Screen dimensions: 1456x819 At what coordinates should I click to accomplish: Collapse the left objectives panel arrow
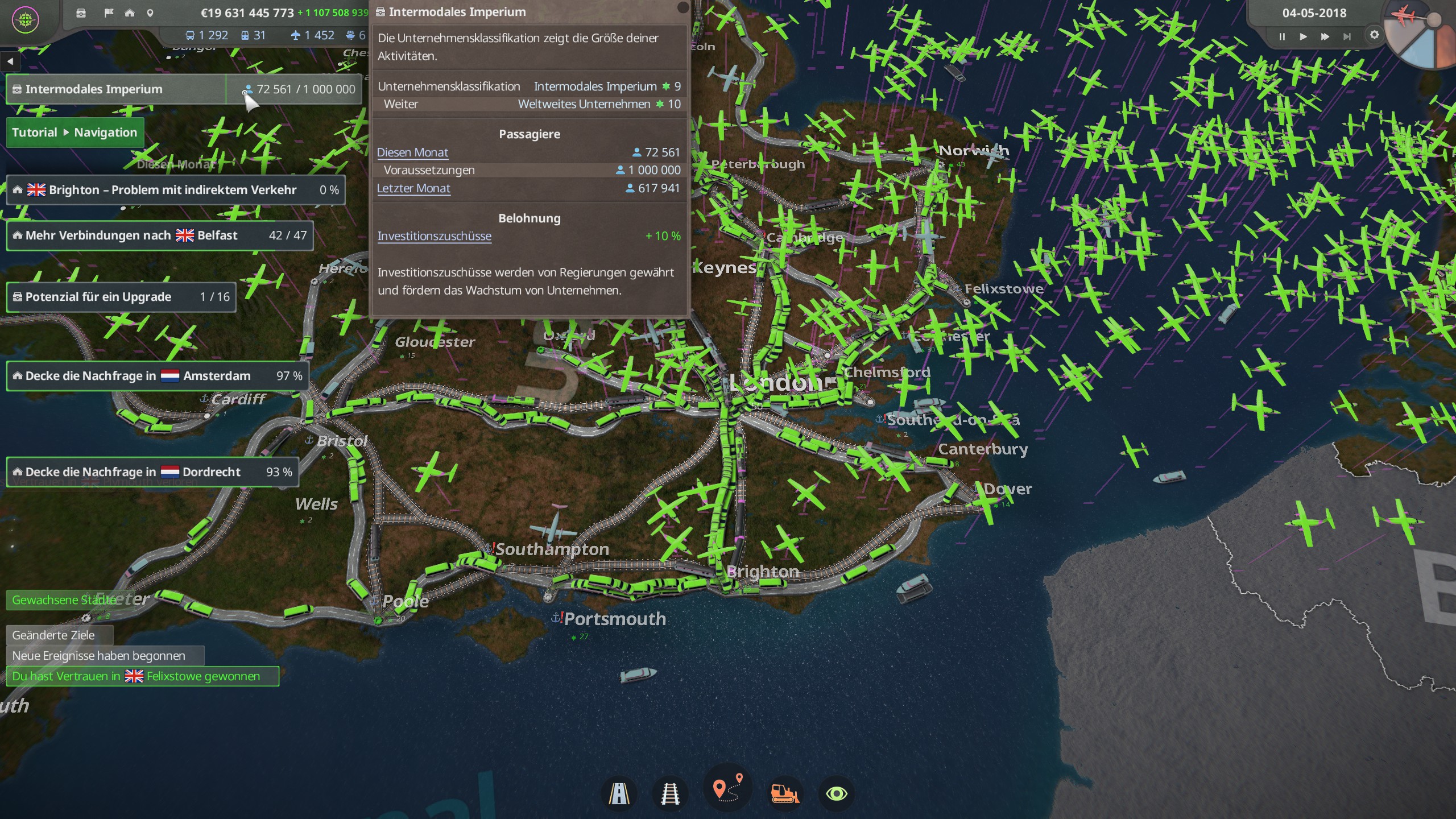coord(10,61)
